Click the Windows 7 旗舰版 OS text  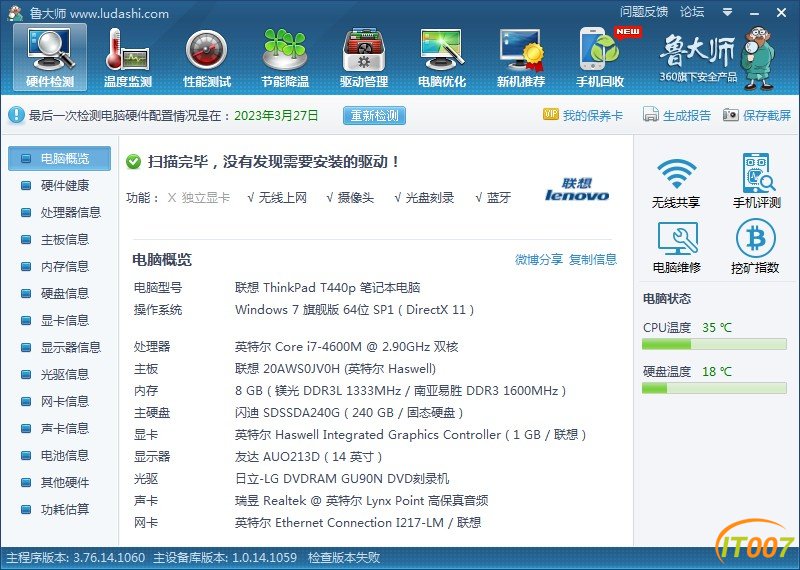coord(354,310)
